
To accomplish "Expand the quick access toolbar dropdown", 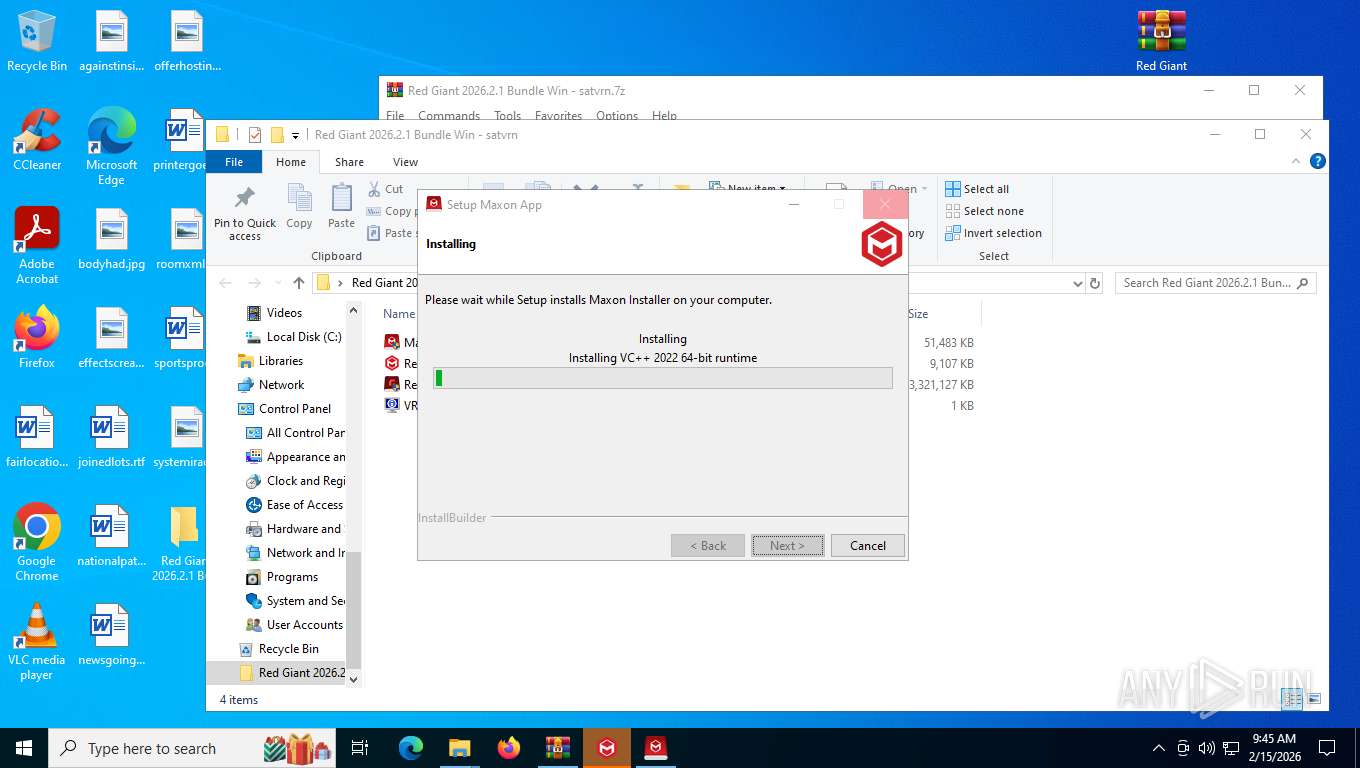I will click(296, 135).
